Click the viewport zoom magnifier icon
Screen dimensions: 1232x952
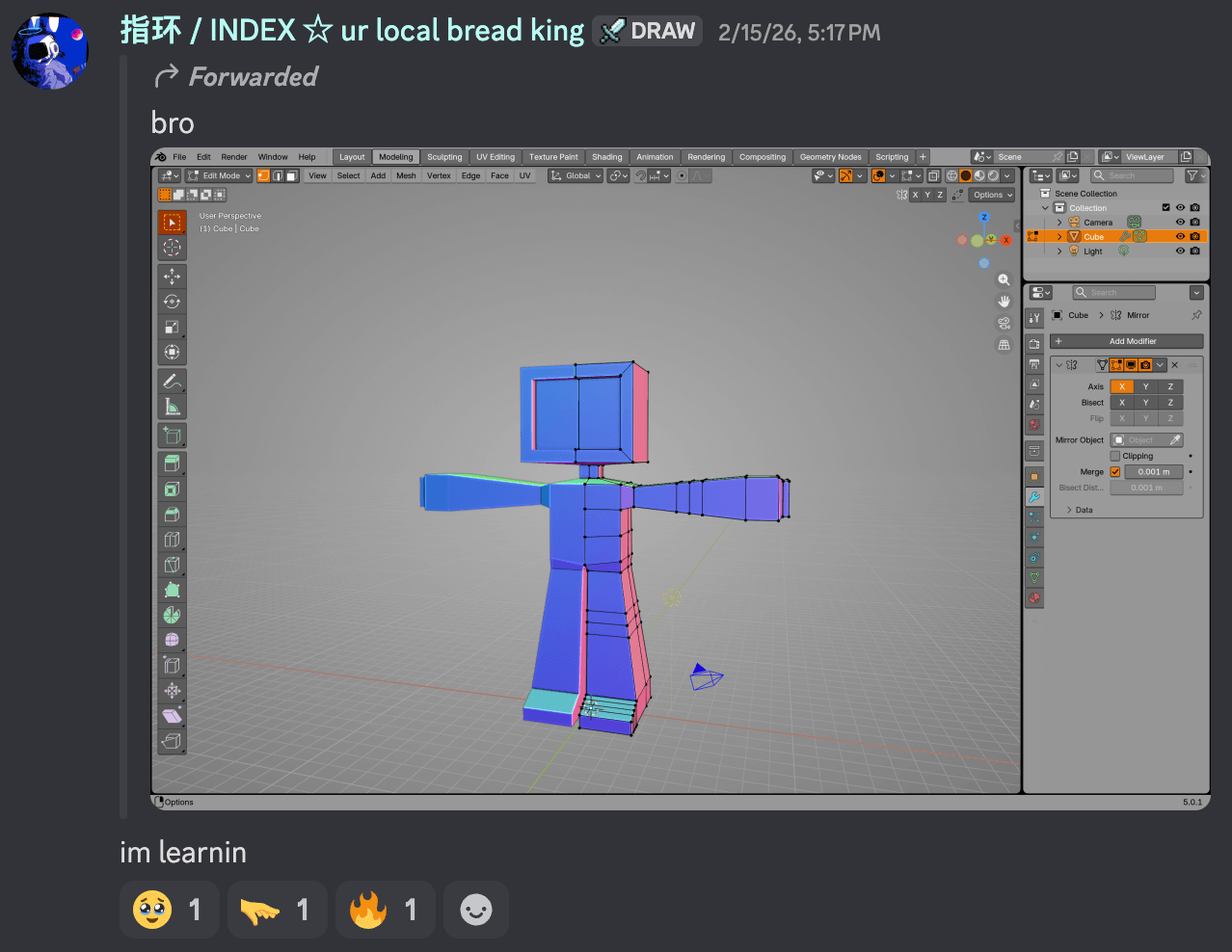tap(1004, 279)
